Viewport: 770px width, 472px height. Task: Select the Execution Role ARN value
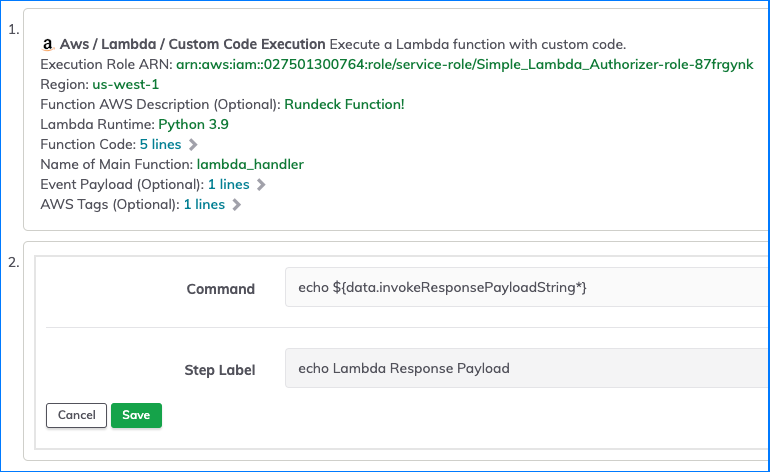point(465,64)
